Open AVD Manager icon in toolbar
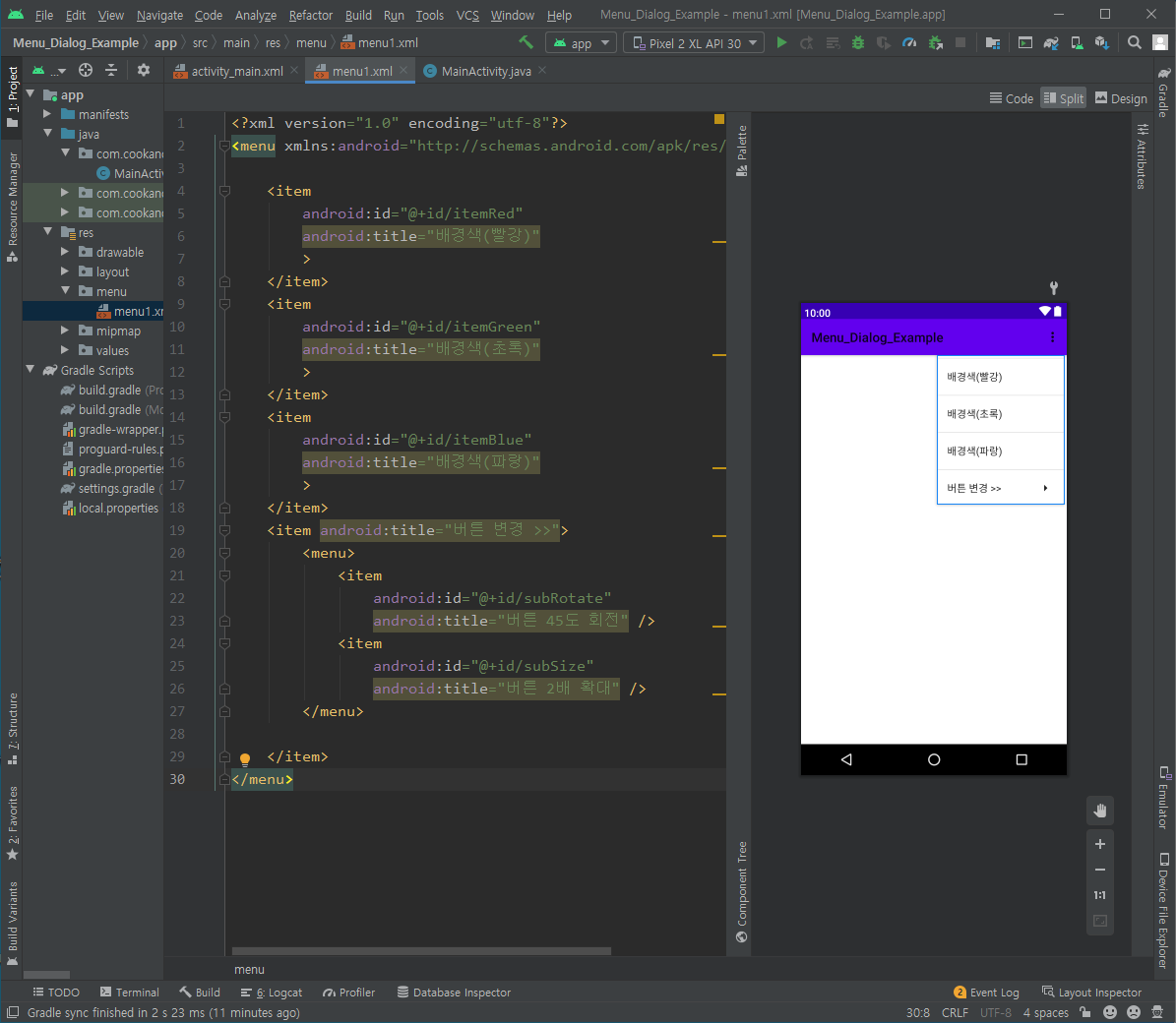The width and height of the screenshot is (1176, 1023). pos(1077,42)
